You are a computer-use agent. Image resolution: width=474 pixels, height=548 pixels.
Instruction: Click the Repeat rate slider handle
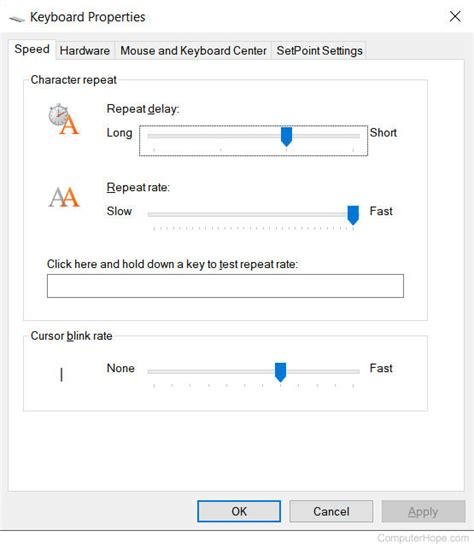click(x=353, y=215)
